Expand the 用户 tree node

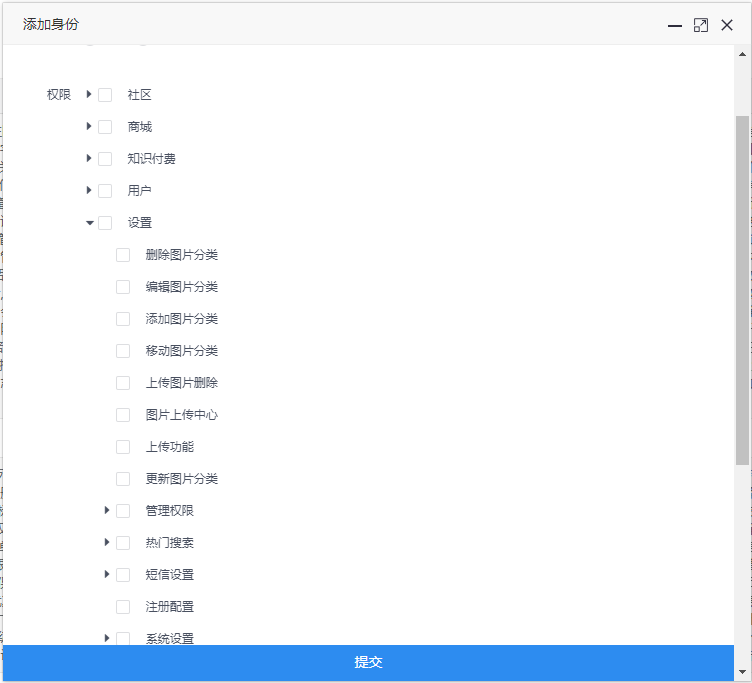click(x=89, y=190)
